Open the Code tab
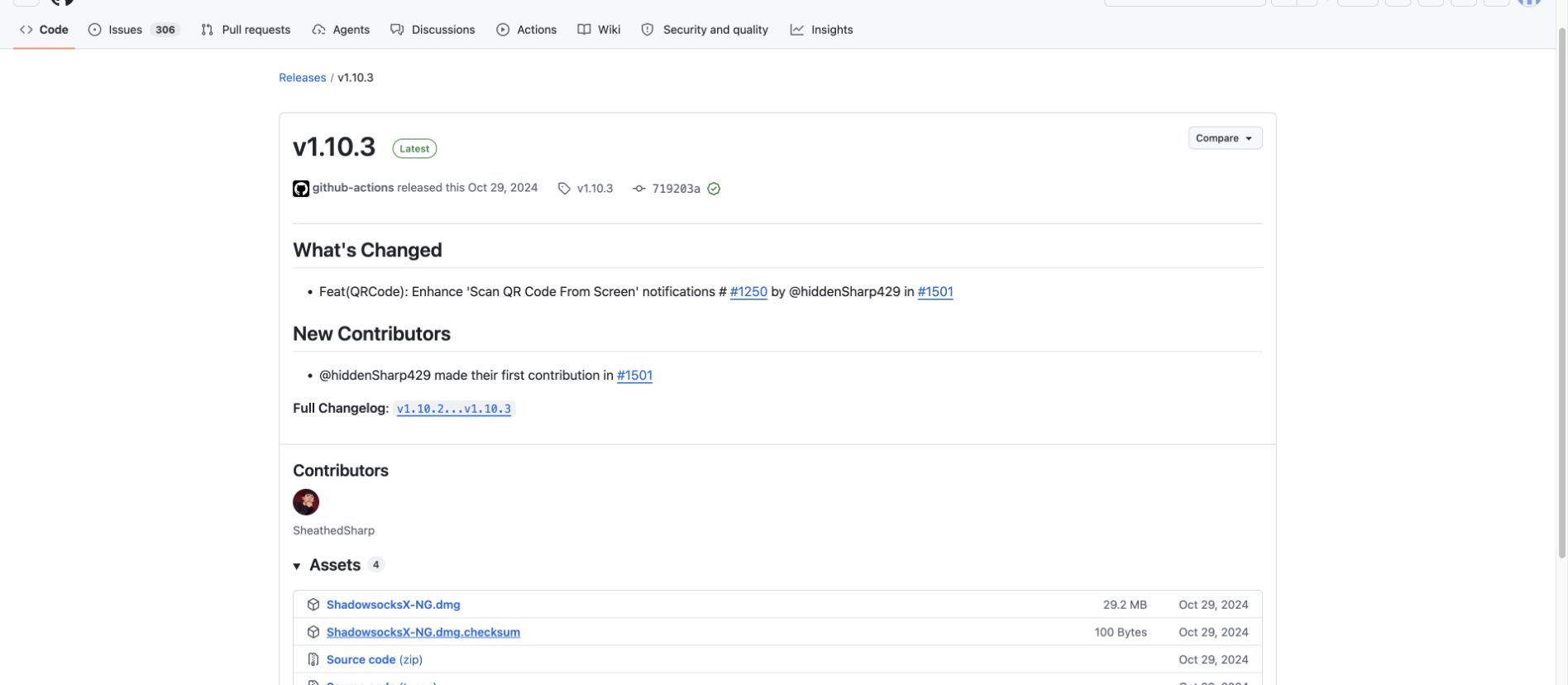Viewport: 1568px width, 685px height. tap(44, 30)
